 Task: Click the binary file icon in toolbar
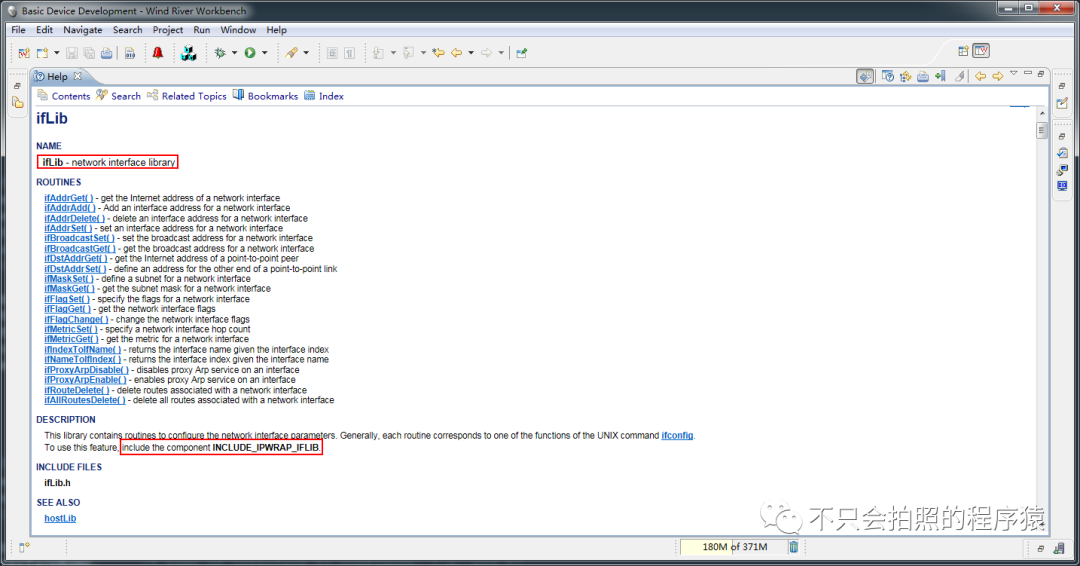(129, 53)
